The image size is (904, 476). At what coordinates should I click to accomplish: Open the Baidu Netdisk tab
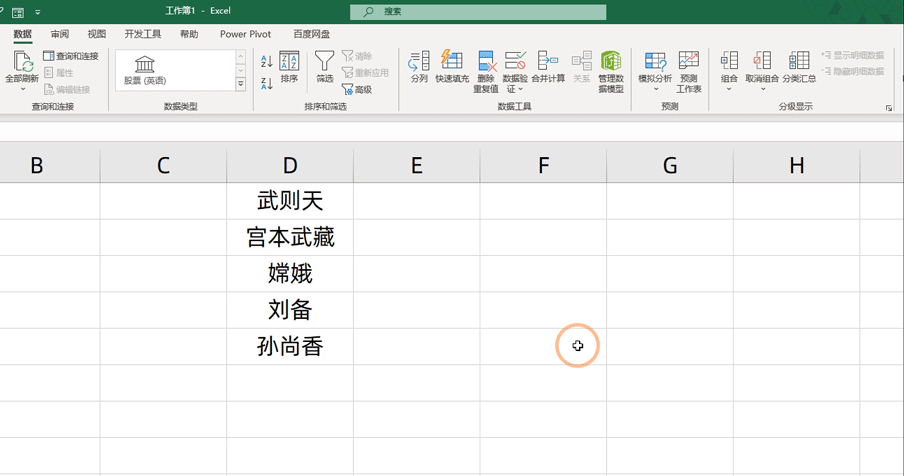(311, 34)
